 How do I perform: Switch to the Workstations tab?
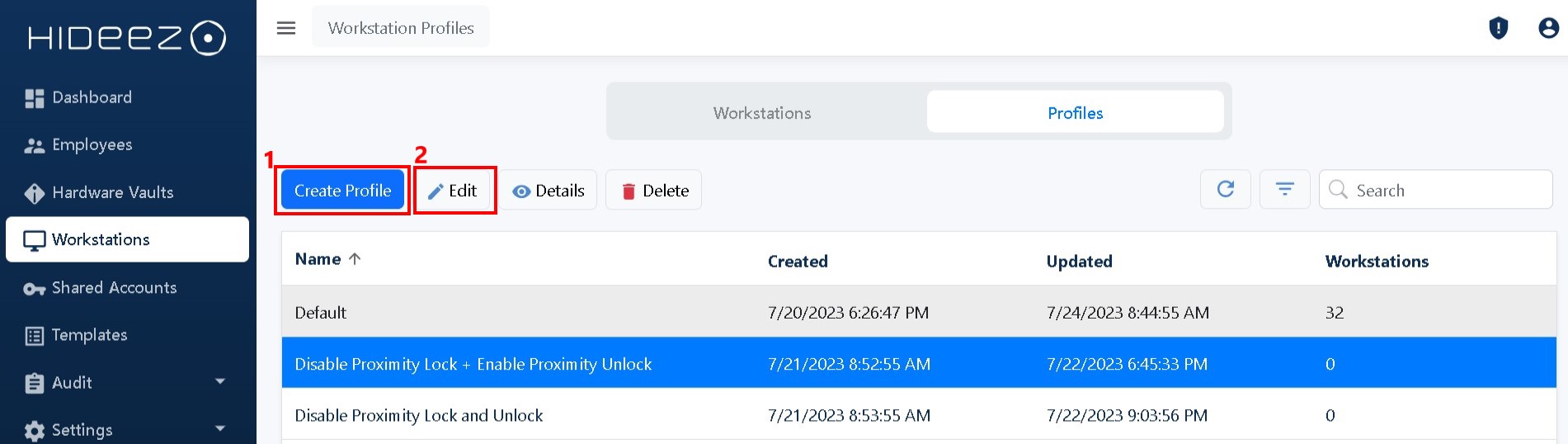pos(762,113)
